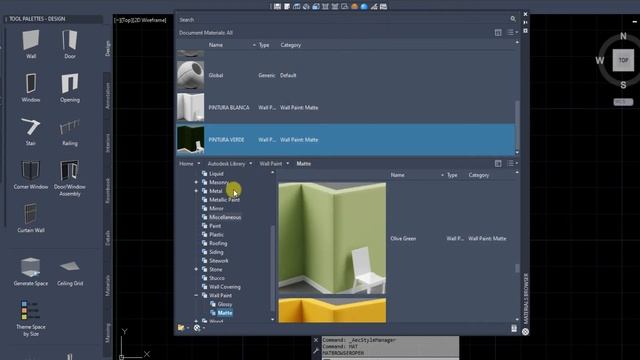Open the Roofing category
Viewport: 640px width, 360px height.
[218, 243]
